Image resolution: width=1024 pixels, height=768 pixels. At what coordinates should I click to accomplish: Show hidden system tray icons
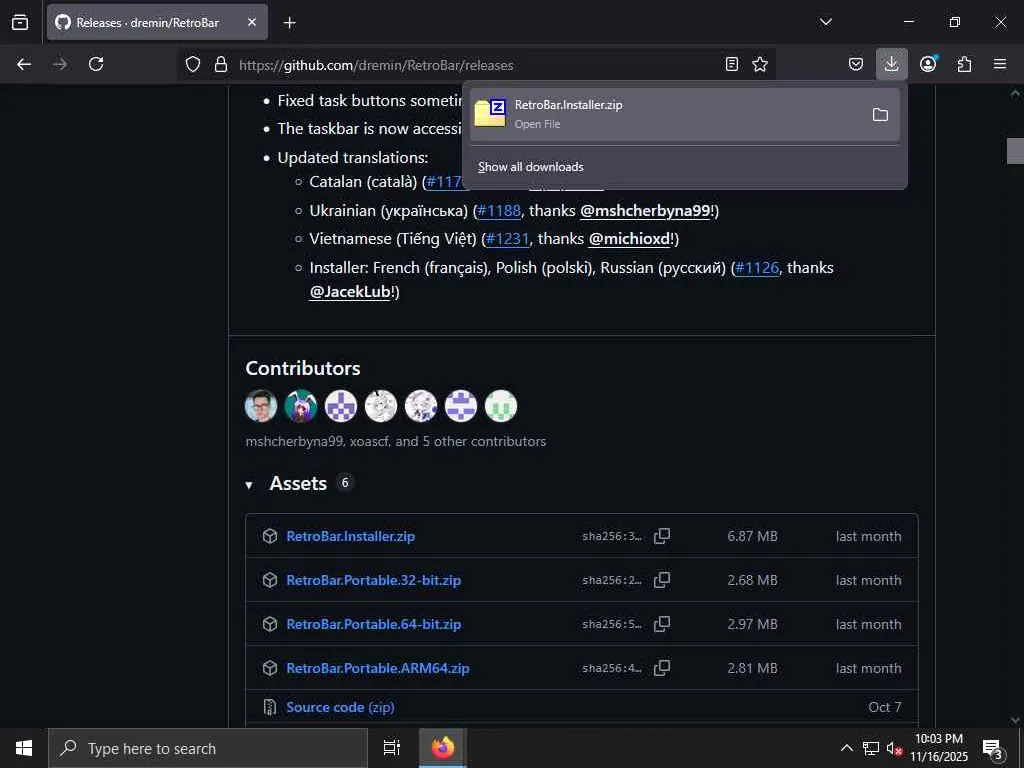[846, 748]
